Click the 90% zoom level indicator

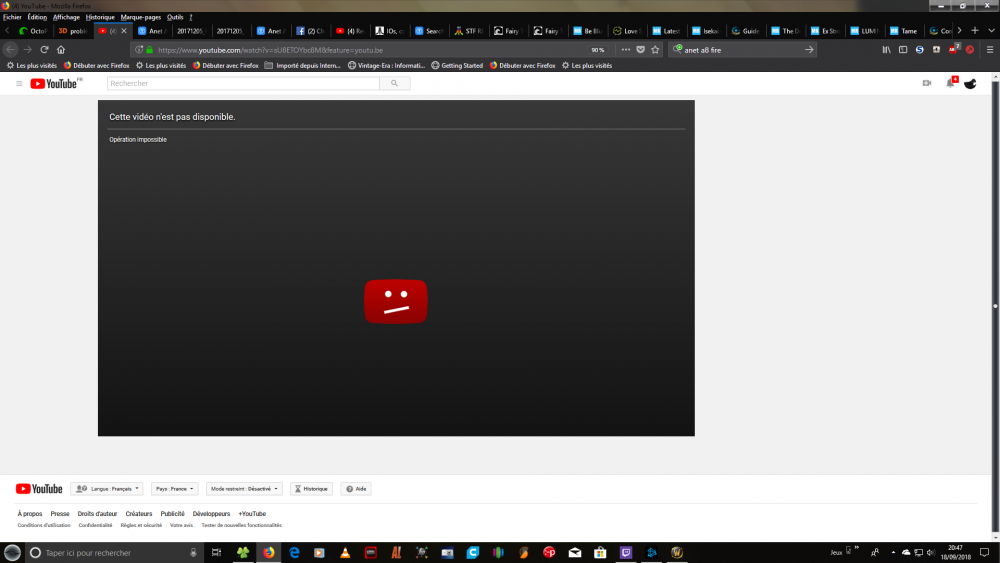[x=598, y=50]
